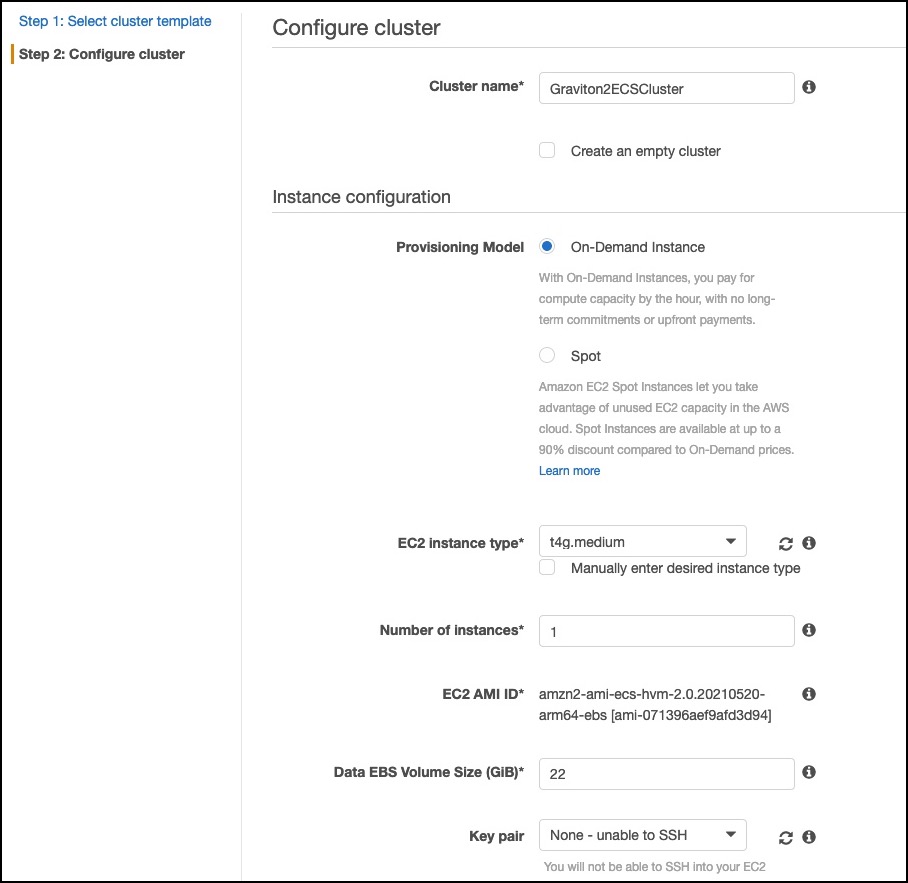Open info icon beside Key pair
Image resolution: width=908 pixels, height=883 pixels.
(x=809, y=837)
